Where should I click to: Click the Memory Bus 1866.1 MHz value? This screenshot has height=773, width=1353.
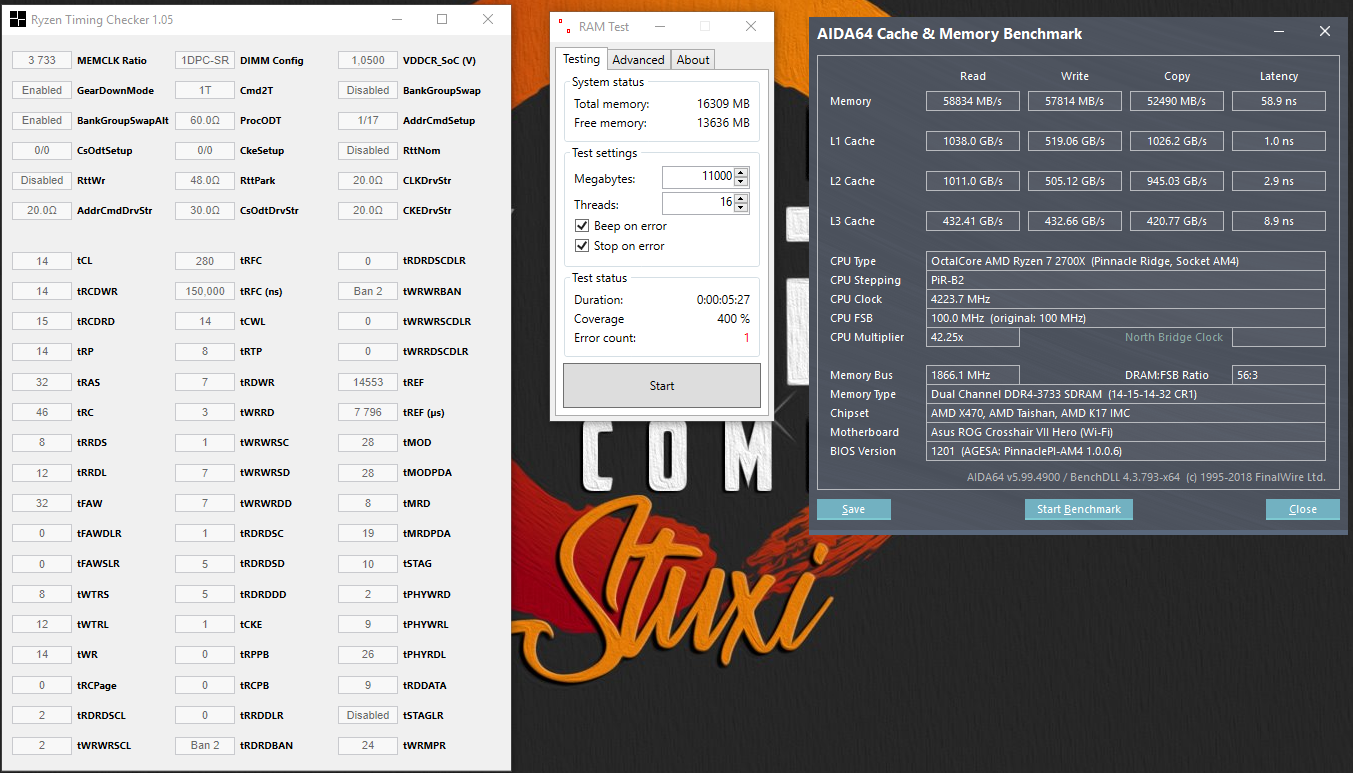click(973, 375)
